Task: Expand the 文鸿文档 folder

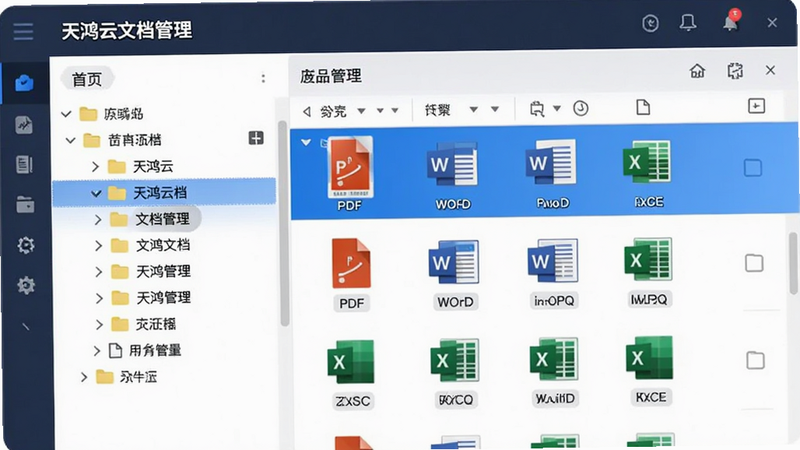Action: coord(98,246)
